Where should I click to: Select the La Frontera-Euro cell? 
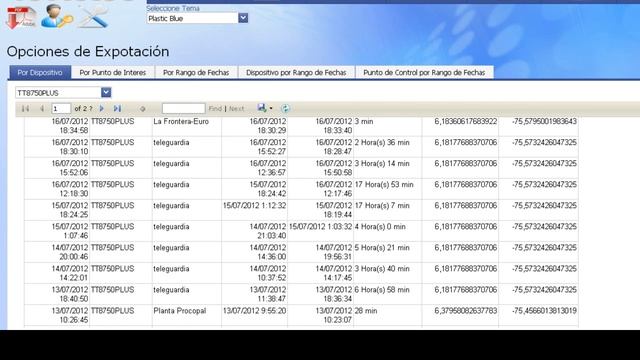point(187,126)
